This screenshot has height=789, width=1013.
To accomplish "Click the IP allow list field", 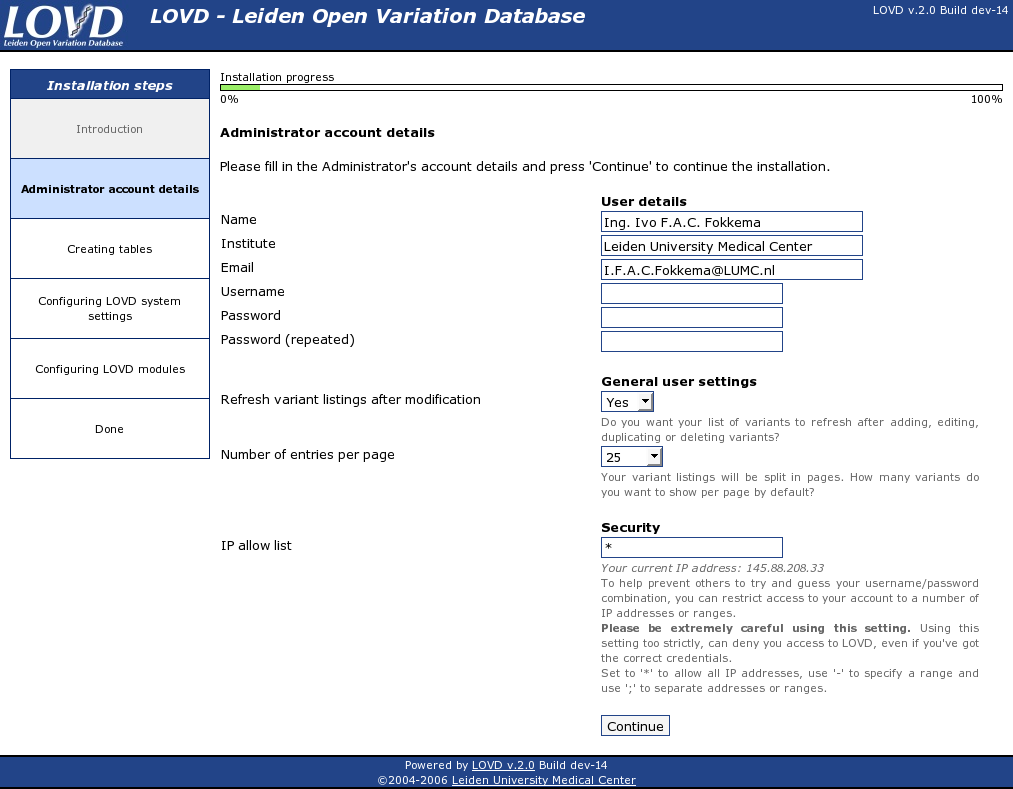I will pyautogui.click(x=691, y=547).
